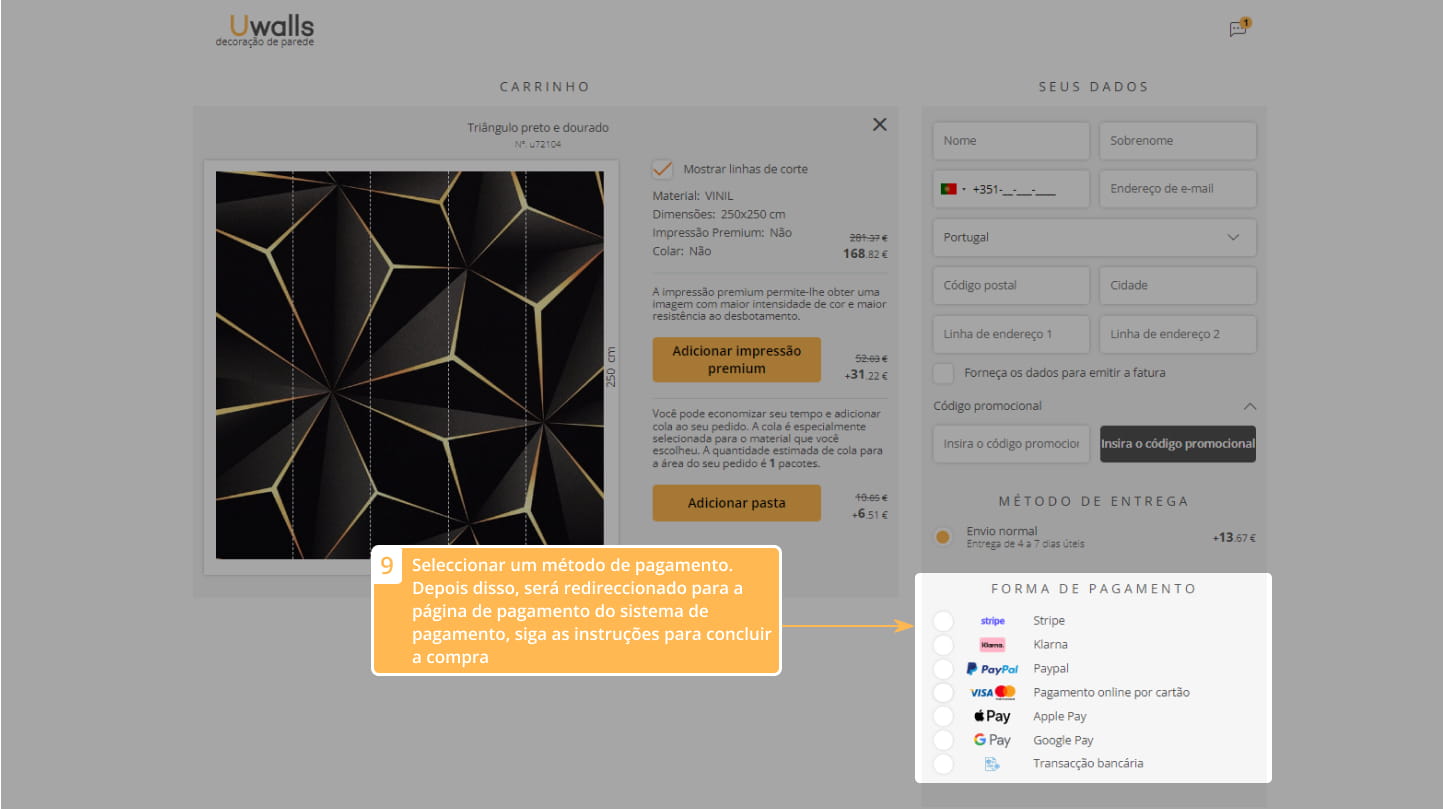
Task: Select the Envio normal delivery radio button
Action: [942, 537]
